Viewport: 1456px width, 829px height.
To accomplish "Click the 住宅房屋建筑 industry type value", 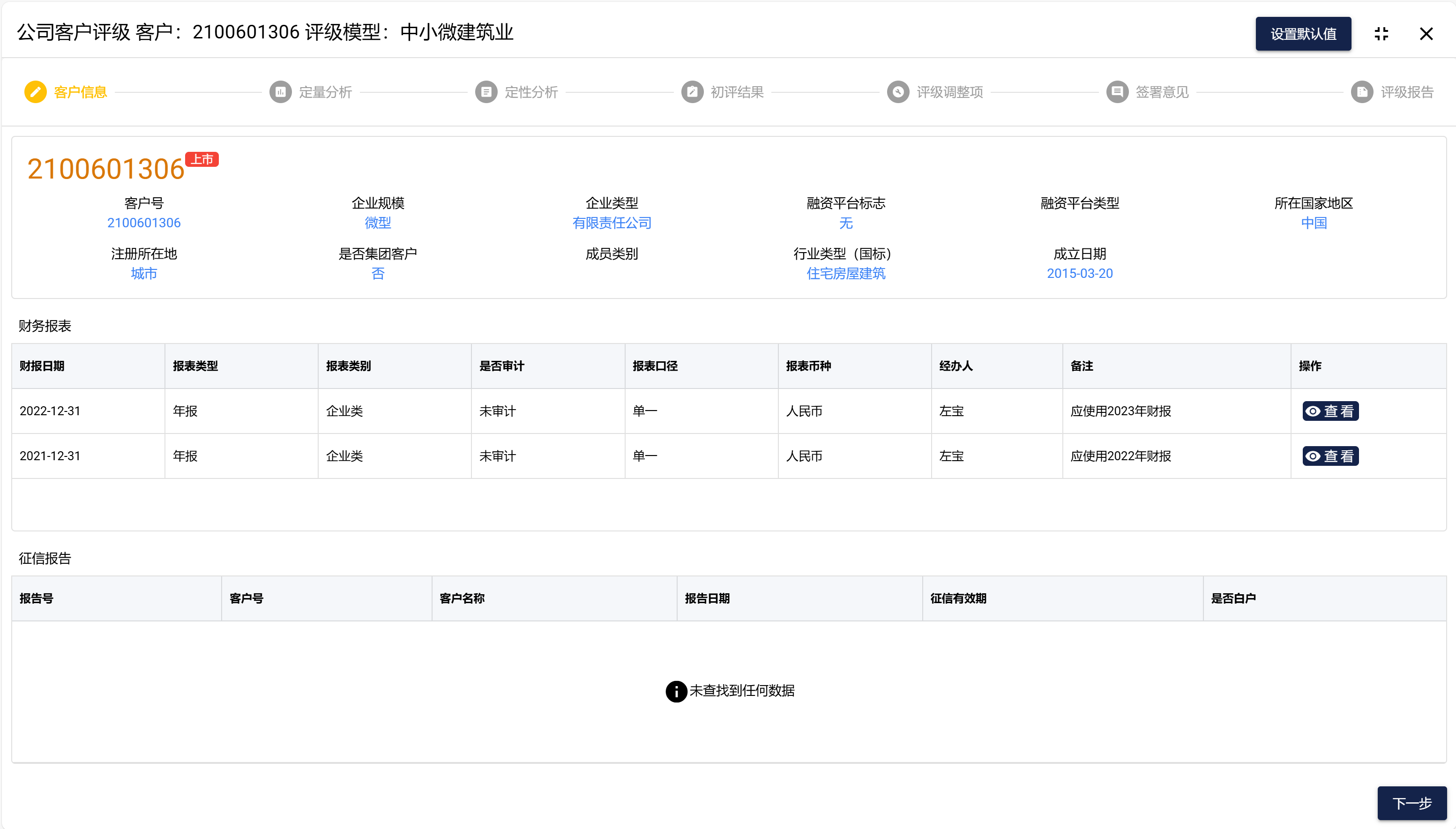I will (x=845, y=273).
